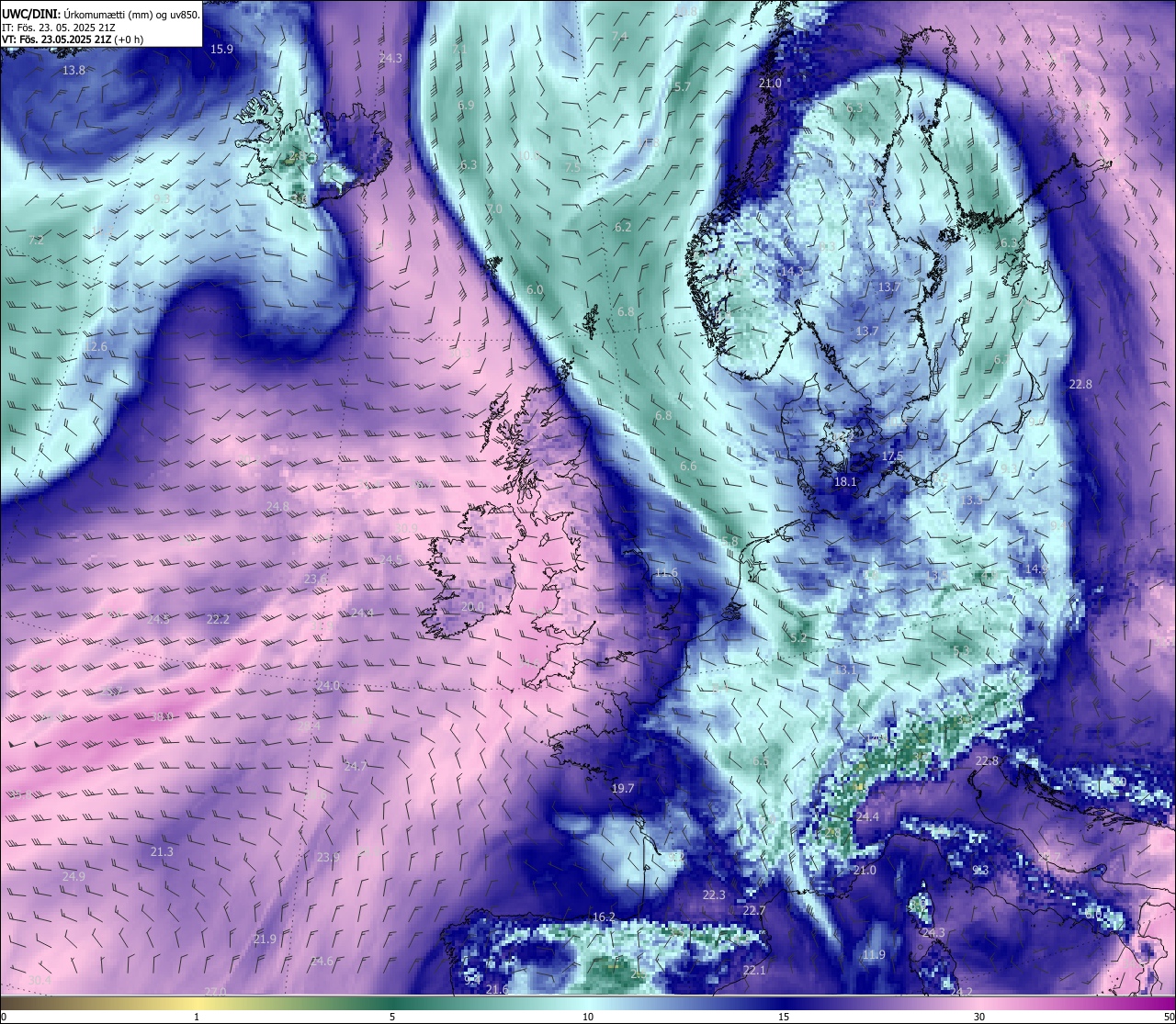Click the colour scale label 50
The width and height of the screenshot is (1176, 1024).
[1169, 1017]
